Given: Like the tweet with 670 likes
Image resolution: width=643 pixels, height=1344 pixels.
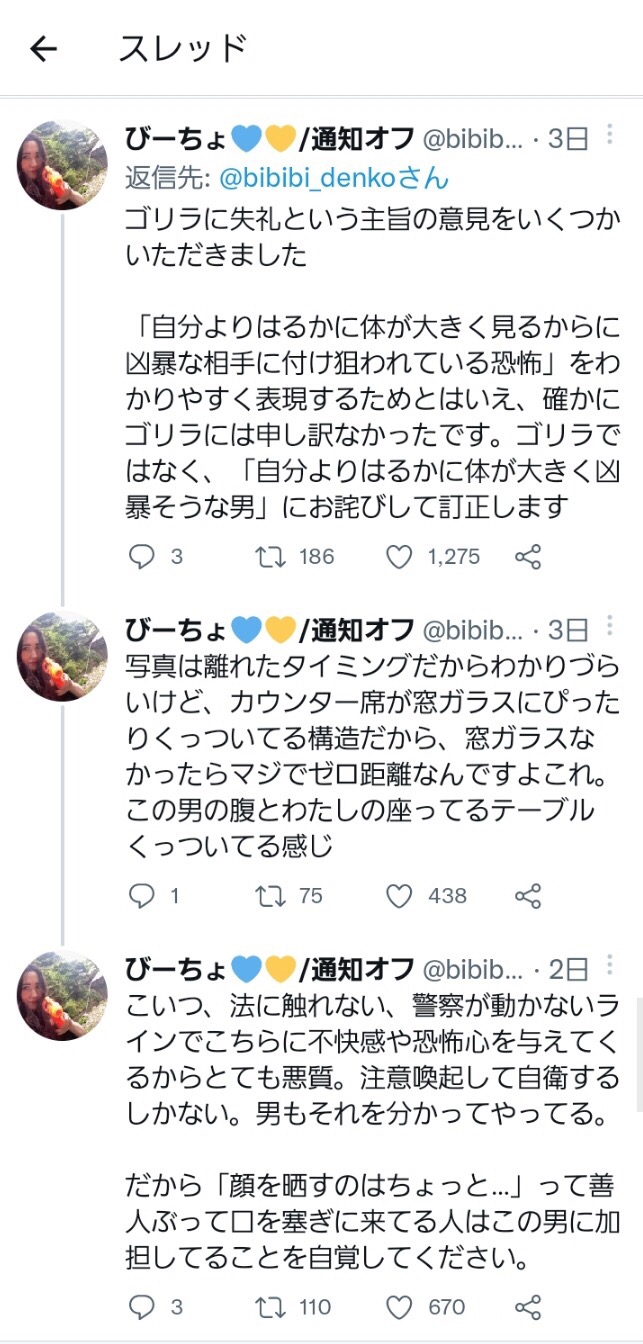Looking at the screenshot, I should coord(399,1307).
